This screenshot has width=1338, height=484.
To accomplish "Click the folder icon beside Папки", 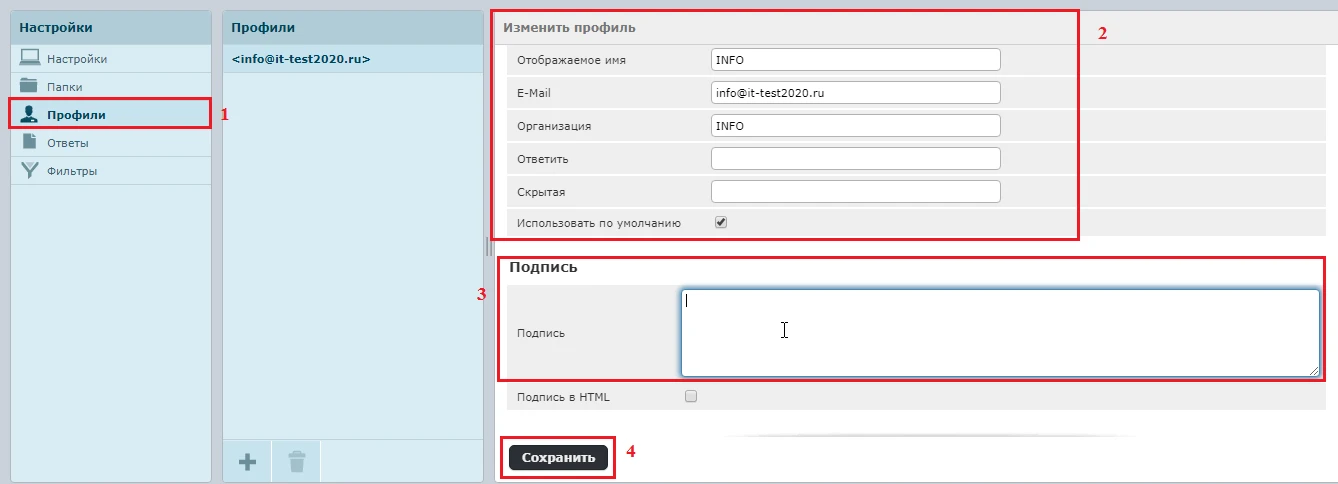I will (x=30, y=86).
